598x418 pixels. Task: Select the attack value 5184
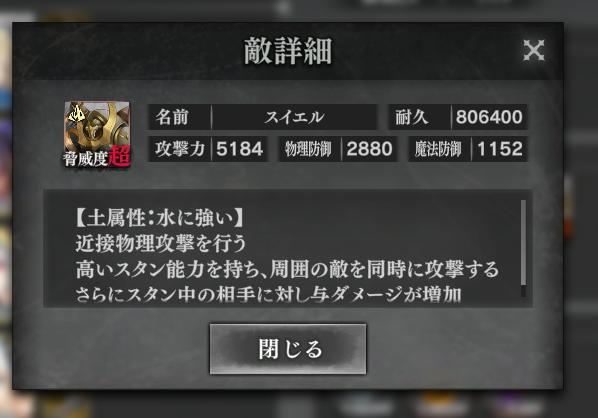pyautogui.click(x=240, y=149)
